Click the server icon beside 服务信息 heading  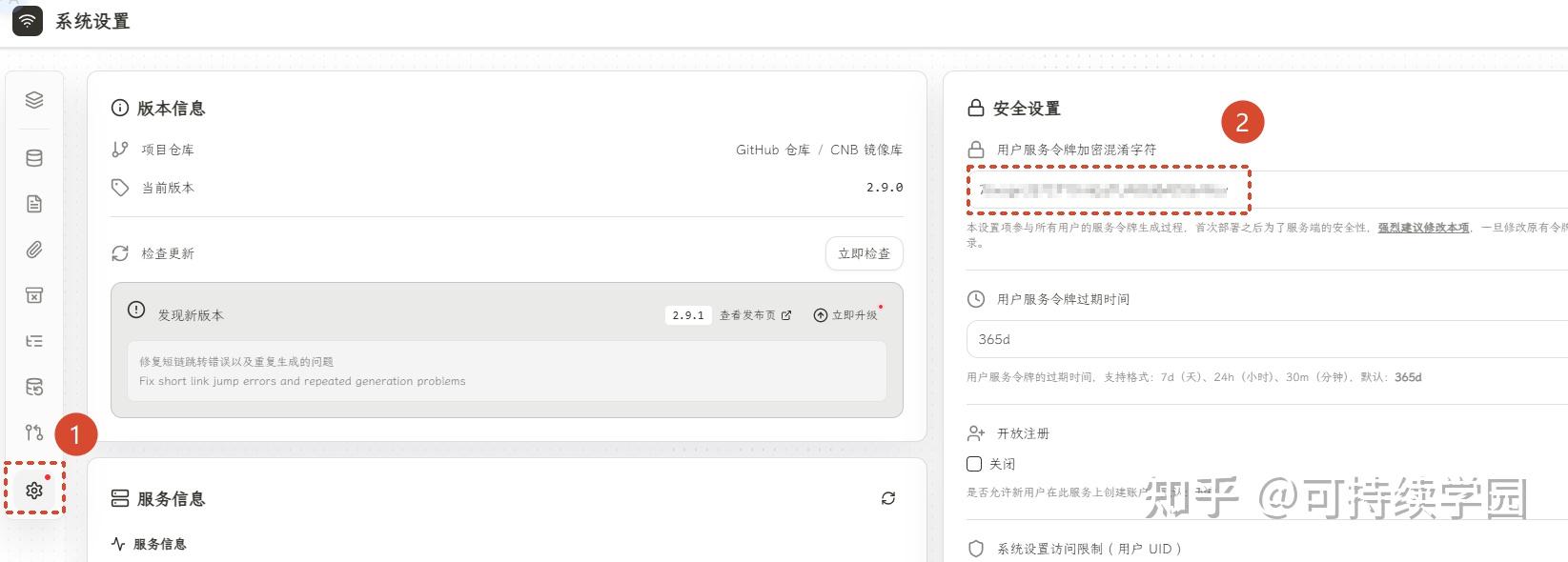point(120,498)
